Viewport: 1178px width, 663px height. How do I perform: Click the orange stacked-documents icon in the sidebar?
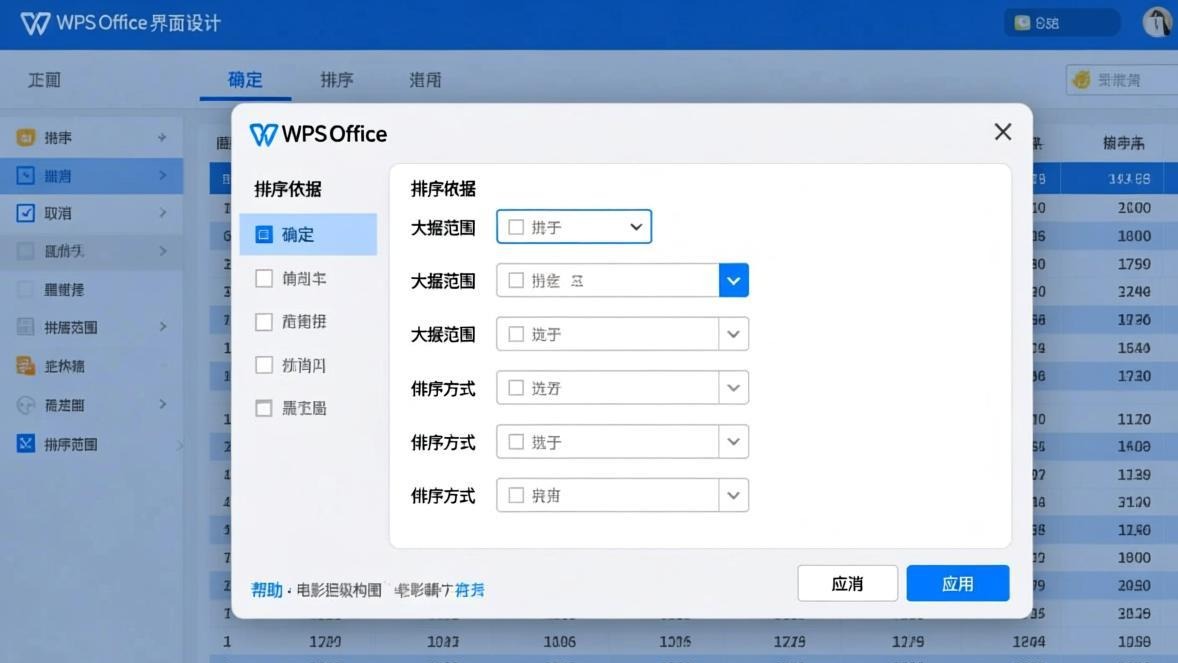[x=26, y=366]
